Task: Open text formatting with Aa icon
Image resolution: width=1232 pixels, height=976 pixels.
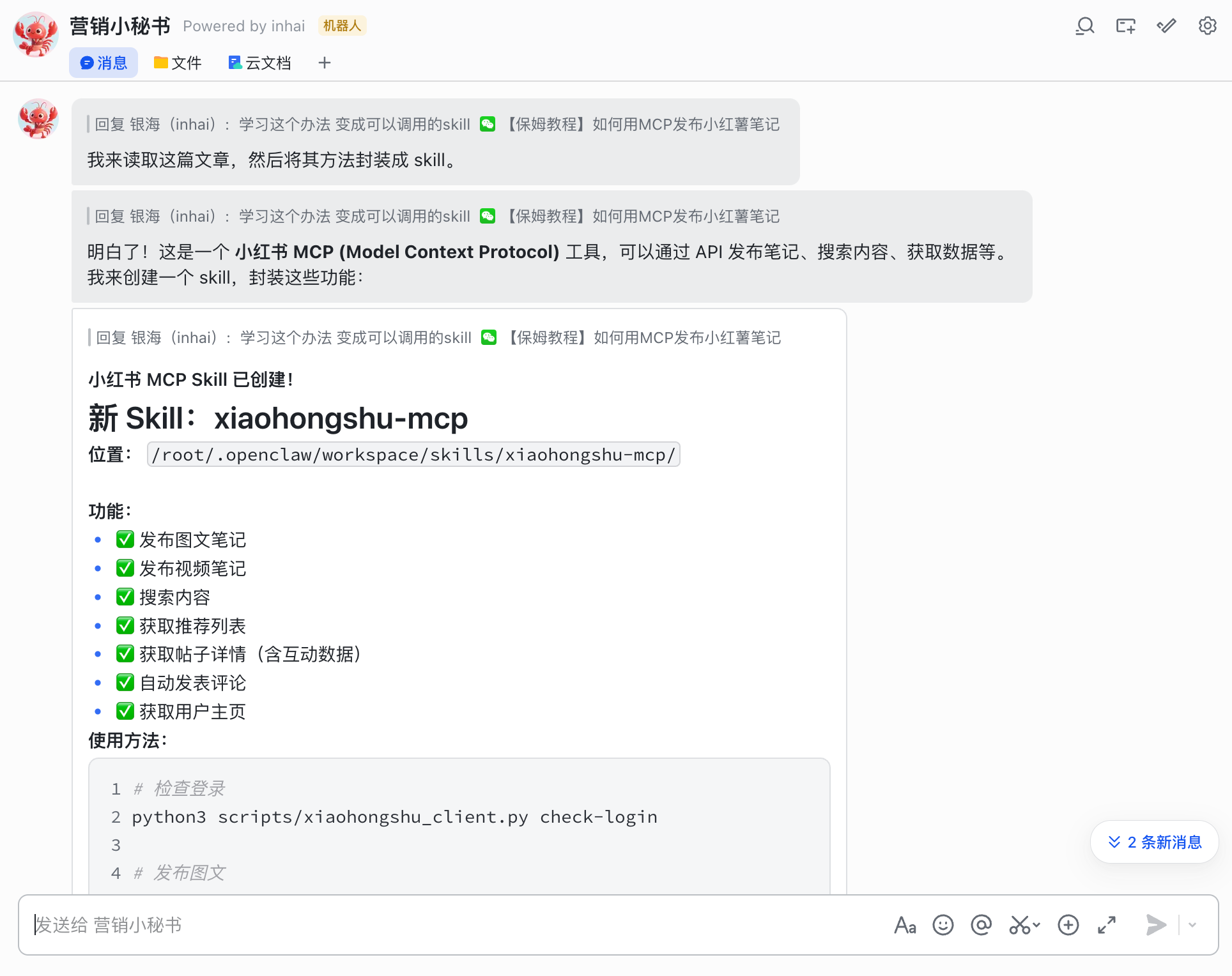Action: [x=905, y=925]
